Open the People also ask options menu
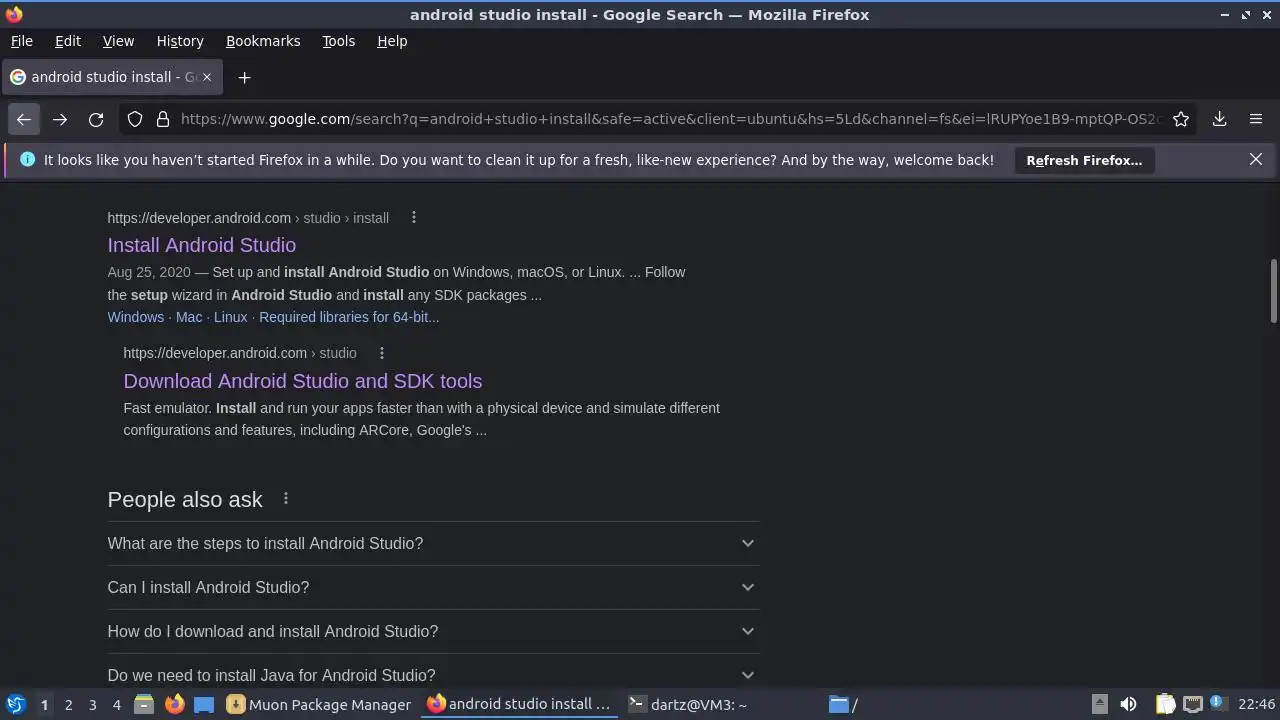 (x=286, y=498)
